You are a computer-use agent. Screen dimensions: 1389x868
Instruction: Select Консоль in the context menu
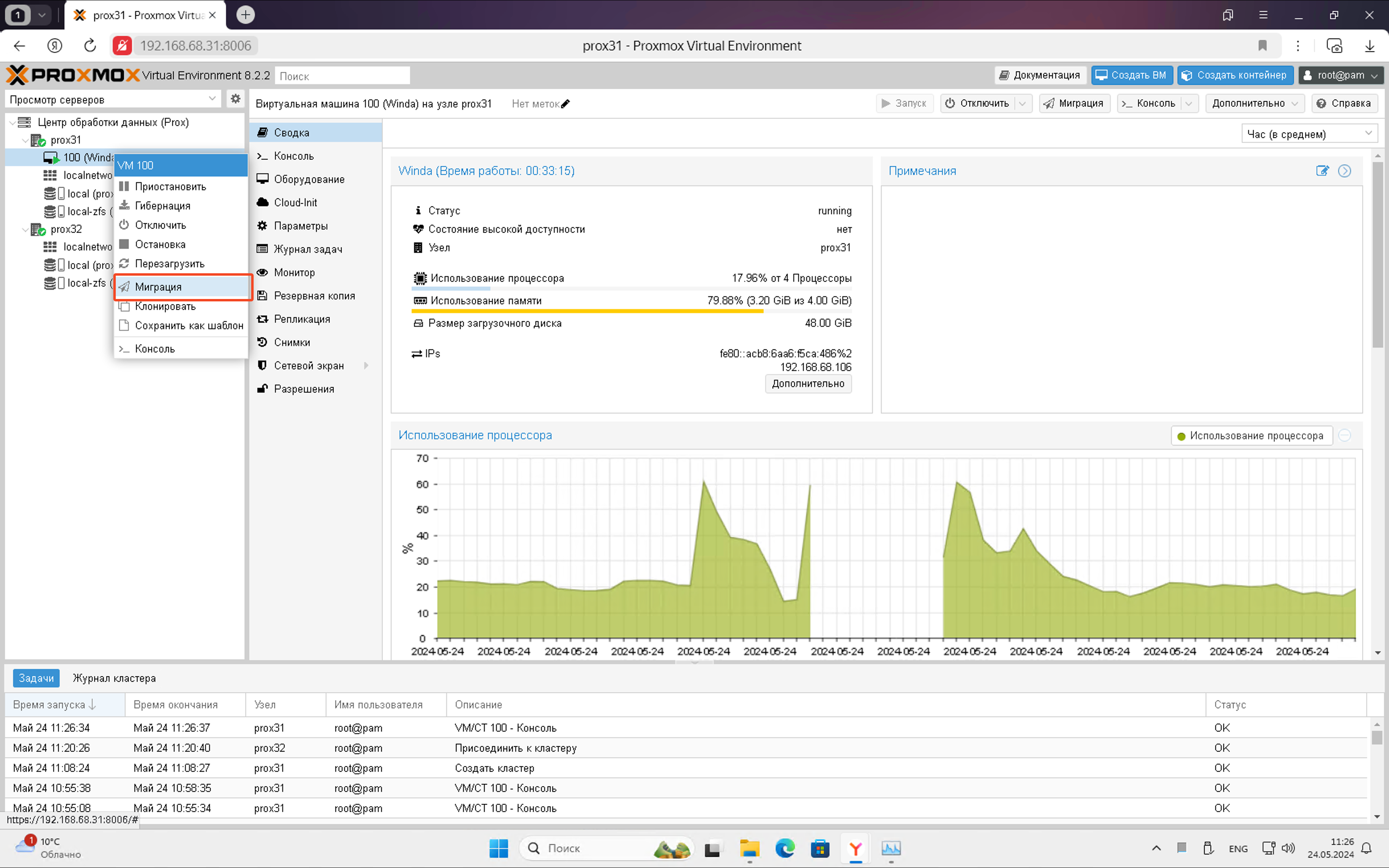coord(181,349)
